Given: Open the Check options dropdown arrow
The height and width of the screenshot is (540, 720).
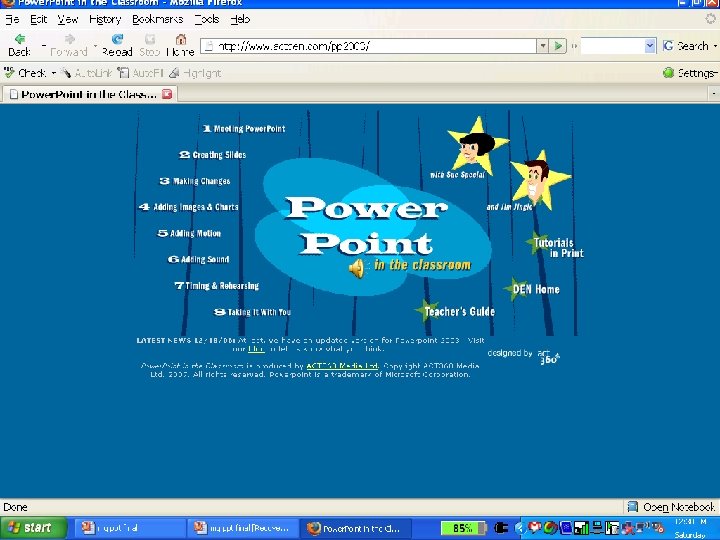Looking at the screenshot, I should coord(53,73).
